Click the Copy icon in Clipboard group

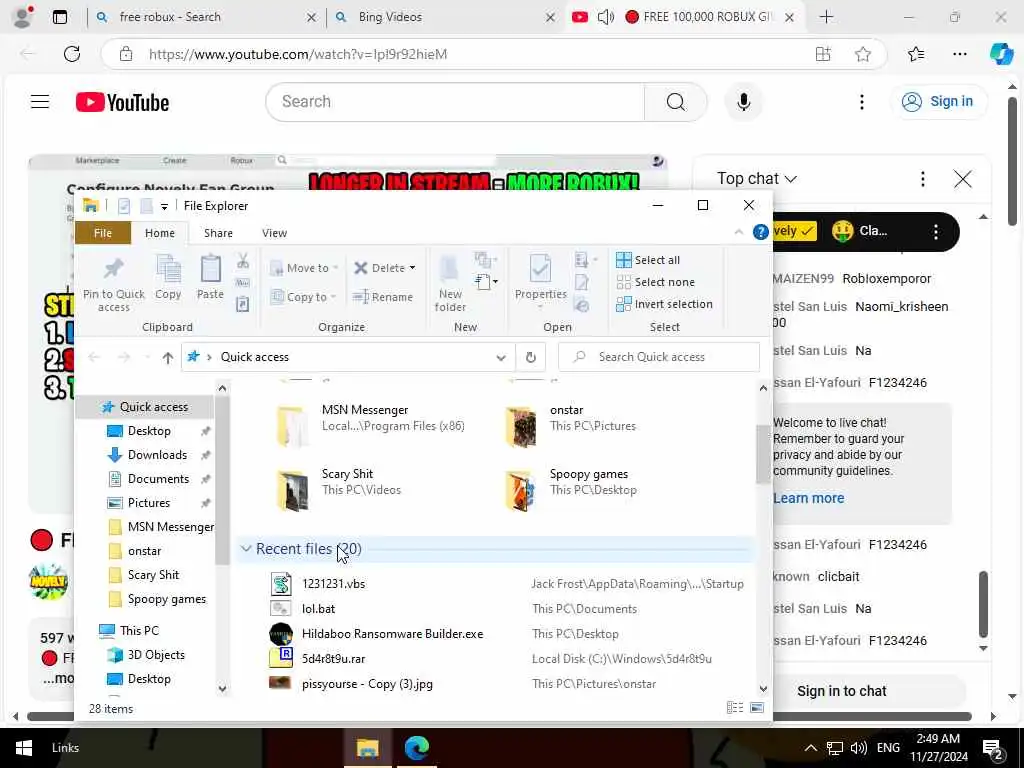[168, 278]
